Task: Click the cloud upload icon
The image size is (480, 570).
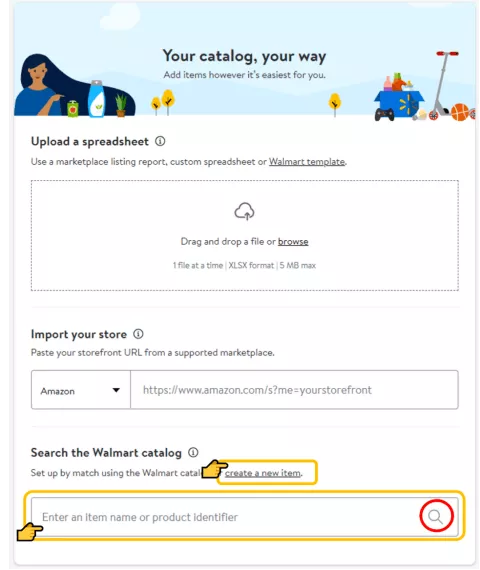Action: tap(244, 211)
